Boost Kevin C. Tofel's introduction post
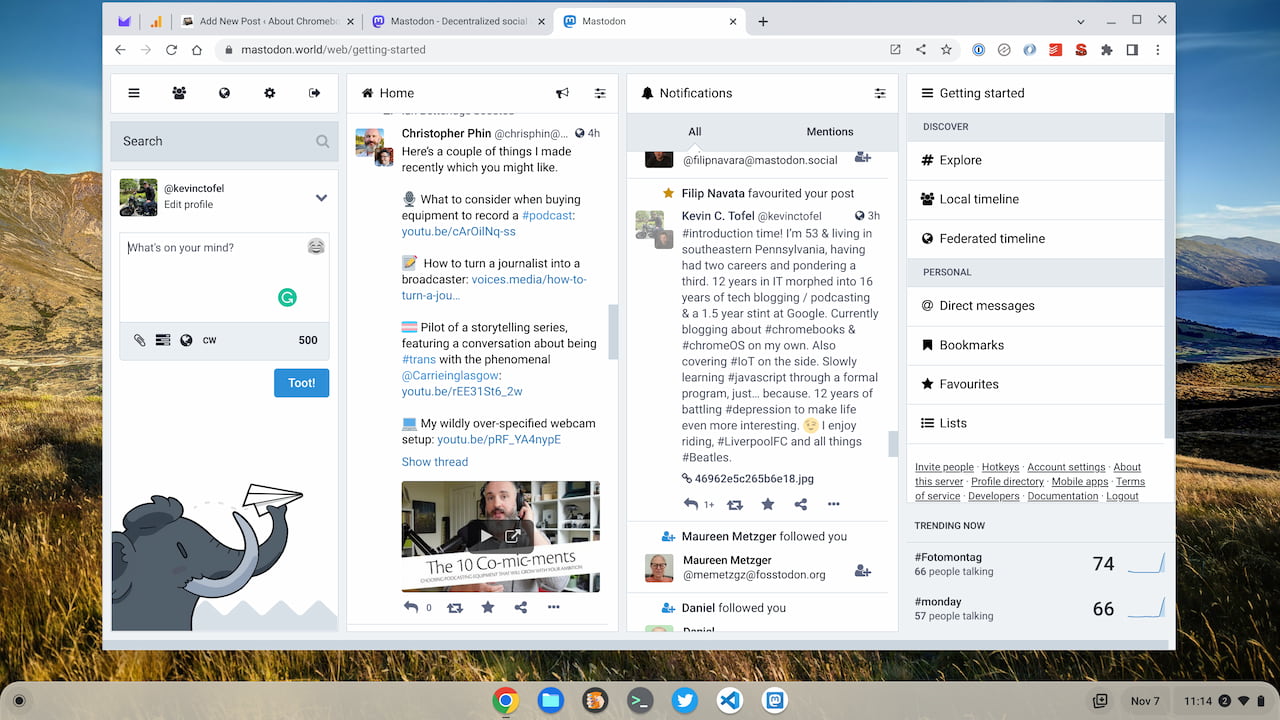 735,504
